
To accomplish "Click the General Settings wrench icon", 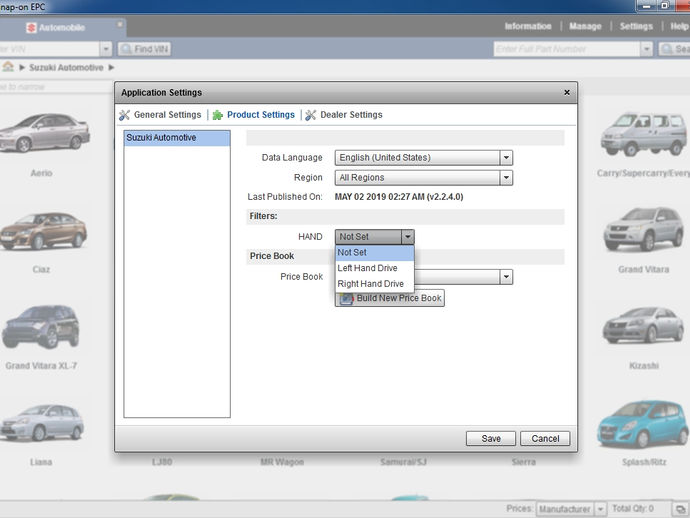I will [x=125, y=115].
